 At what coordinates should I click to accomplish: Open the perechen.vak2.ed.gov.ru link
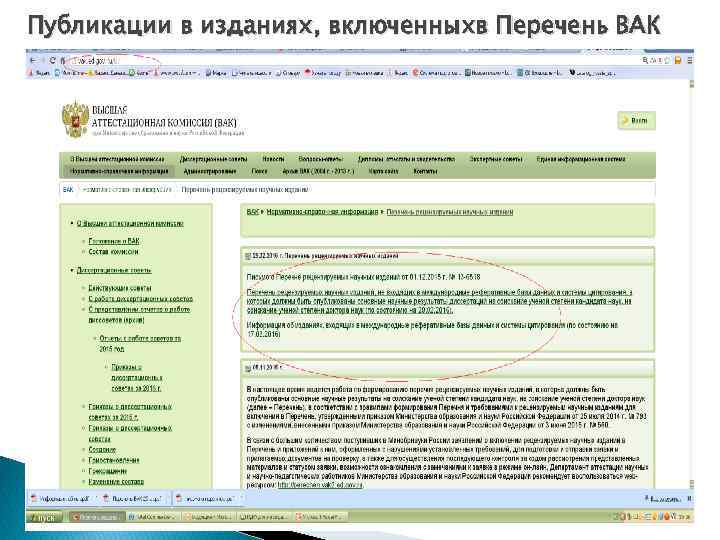tap(320, 485)
